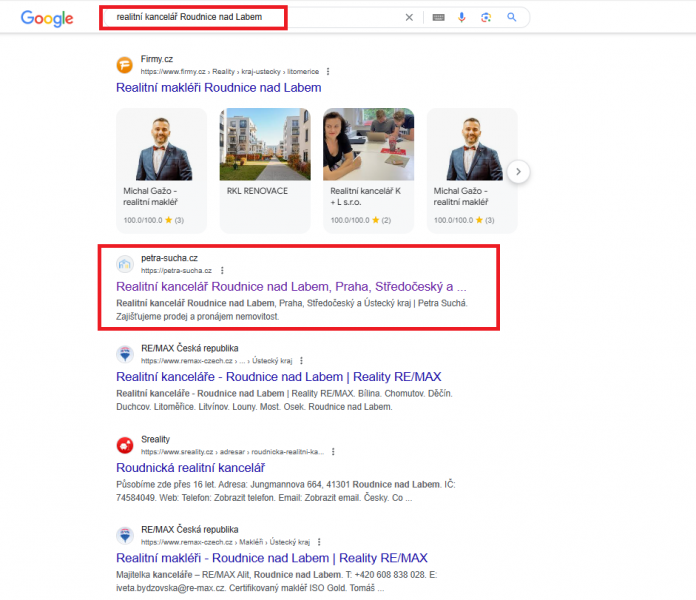Open options for RE/MAX Makléři result
The width and height of the screenshot is (696, 600).
(x=319, y=542)
